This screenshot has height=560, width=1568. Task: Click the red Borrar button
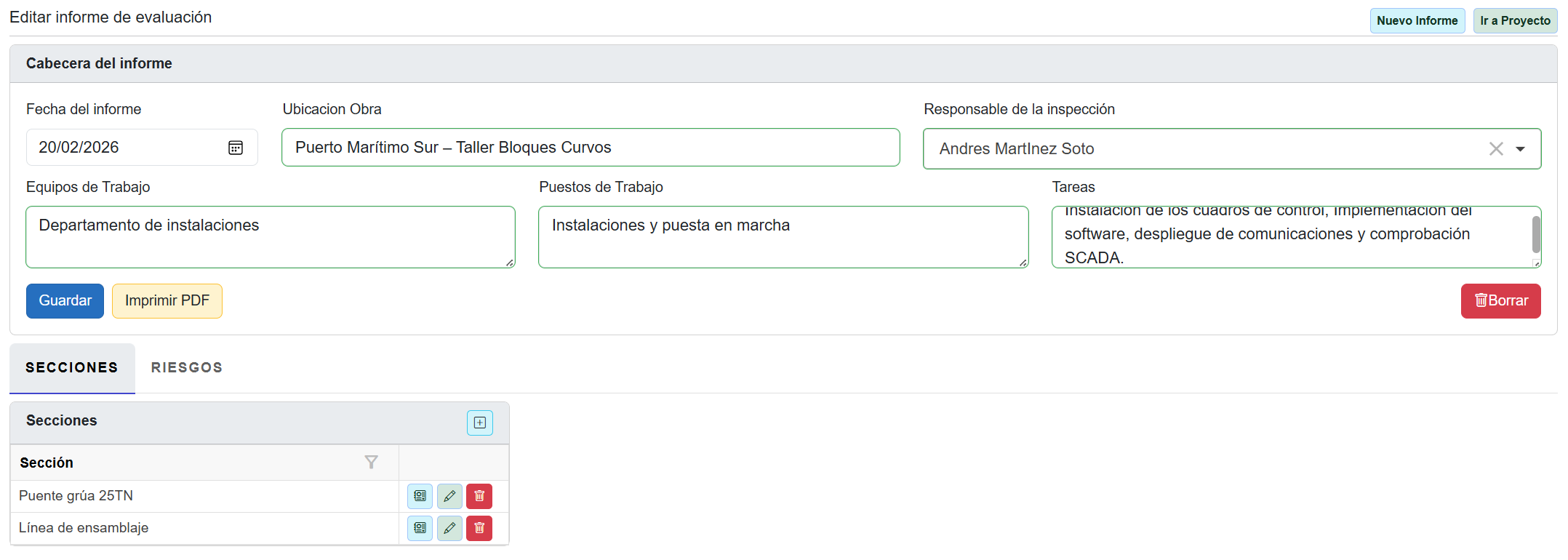pos(1500,301)
